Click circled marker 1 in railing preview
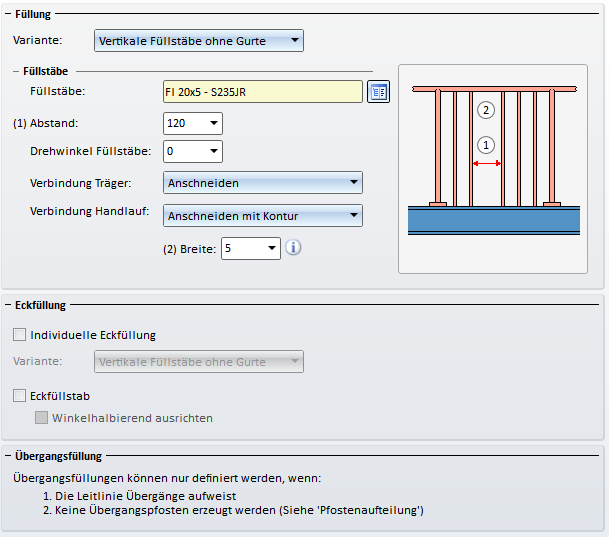 (x=486, y=145)
